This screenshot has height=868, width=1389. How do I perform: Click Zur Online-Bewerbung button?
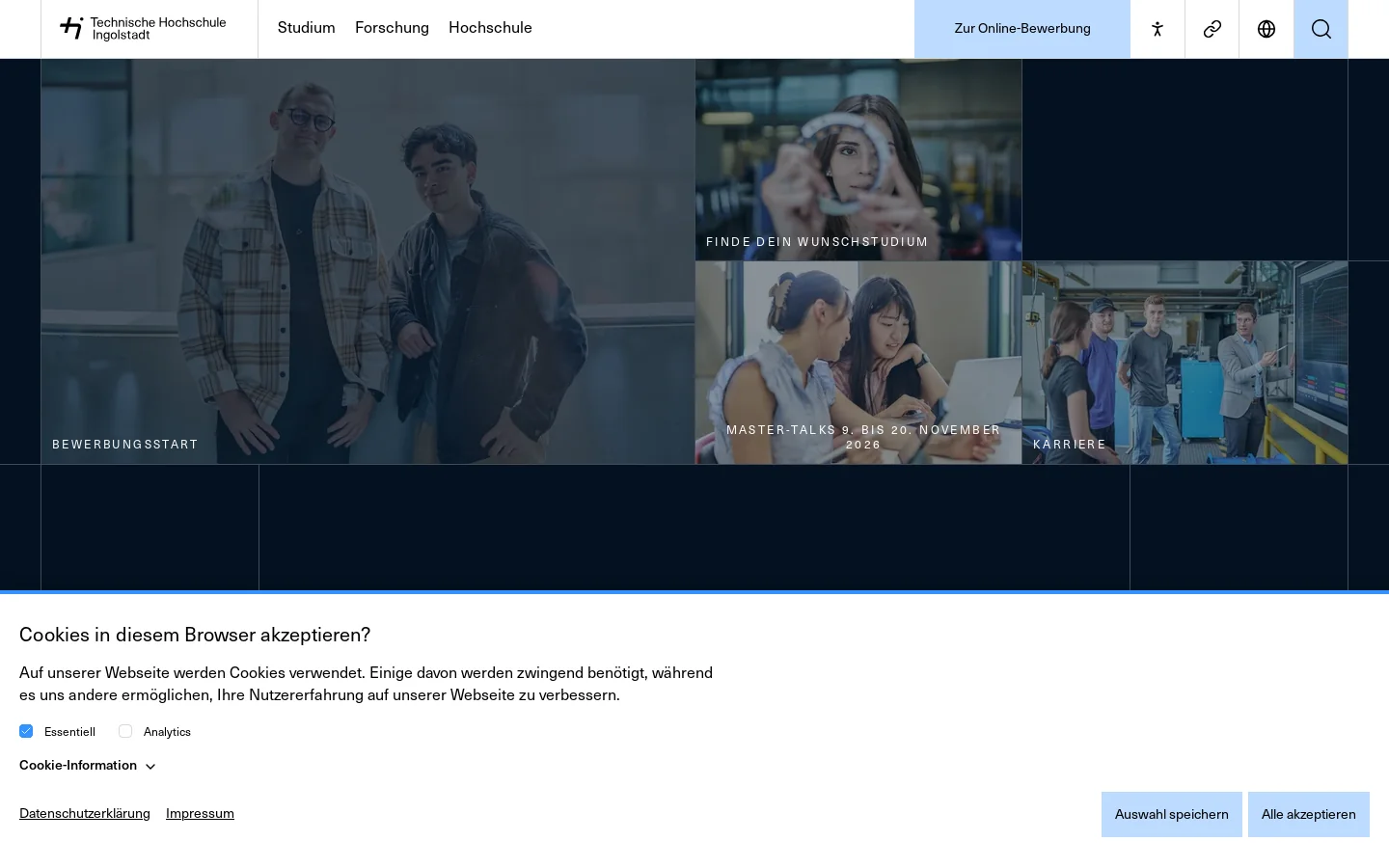pyautogui.click(x=1022, y=29)
